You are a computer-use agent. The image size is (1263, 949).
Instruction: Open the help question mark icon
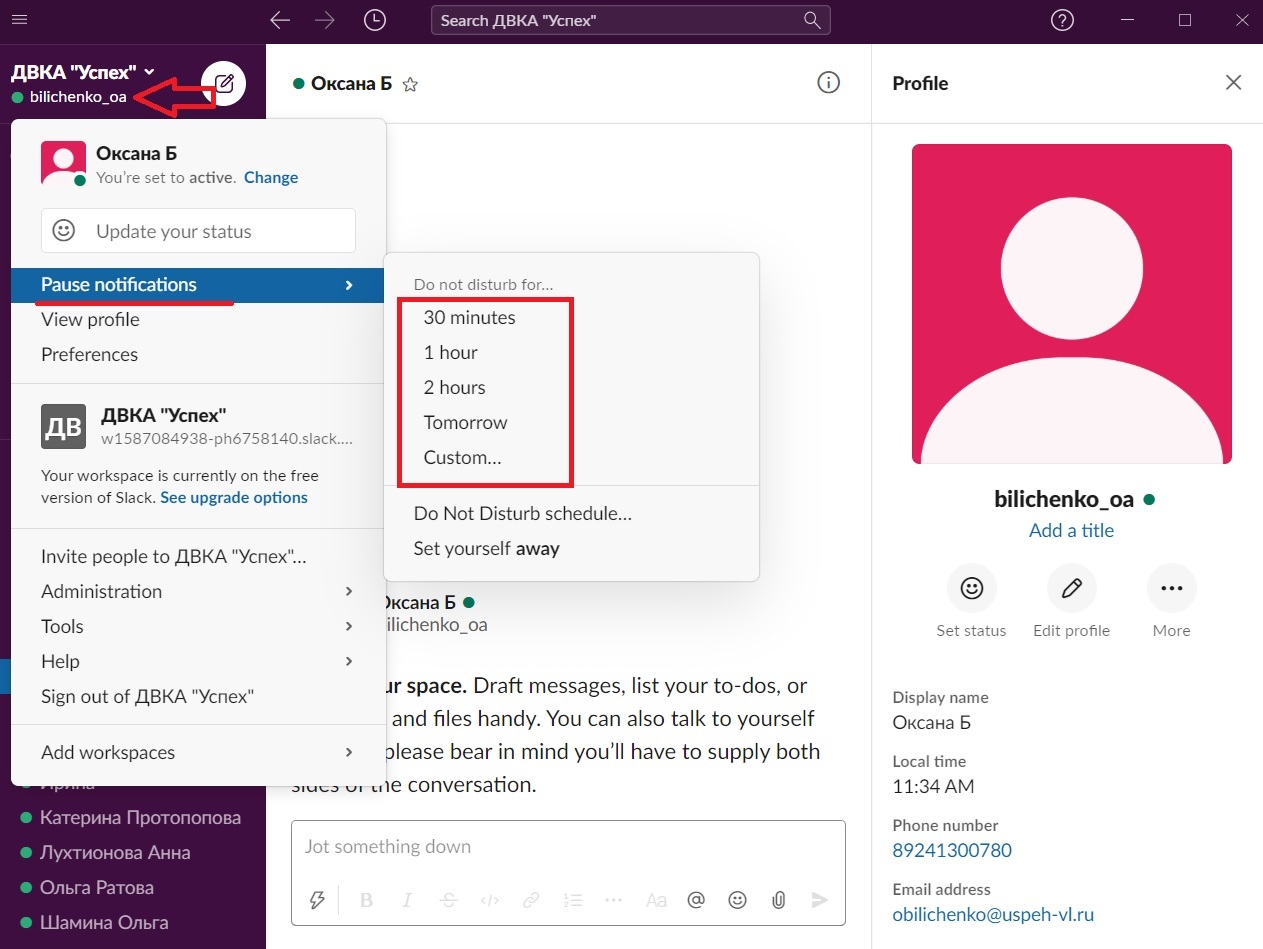[1063, 20]
